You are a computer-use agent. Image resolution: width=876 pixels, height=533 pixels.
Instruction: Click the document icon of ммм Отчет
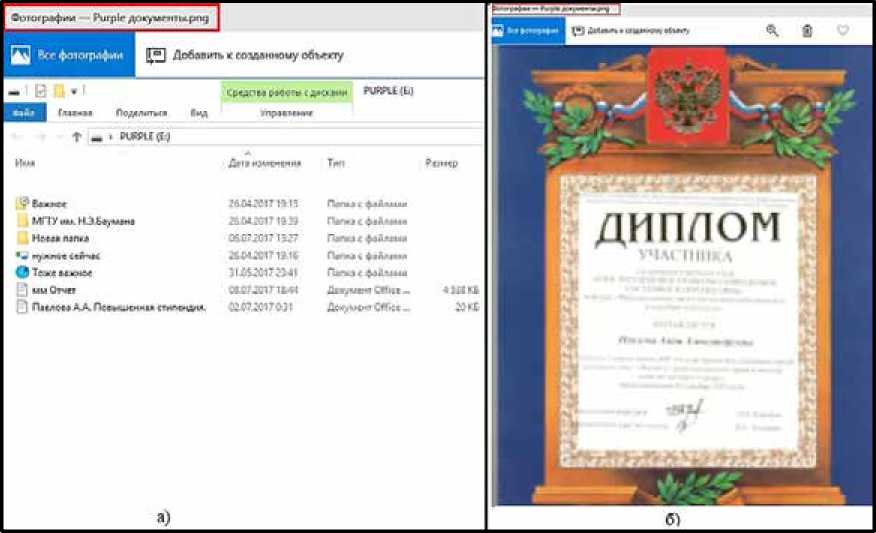point(22,290)
